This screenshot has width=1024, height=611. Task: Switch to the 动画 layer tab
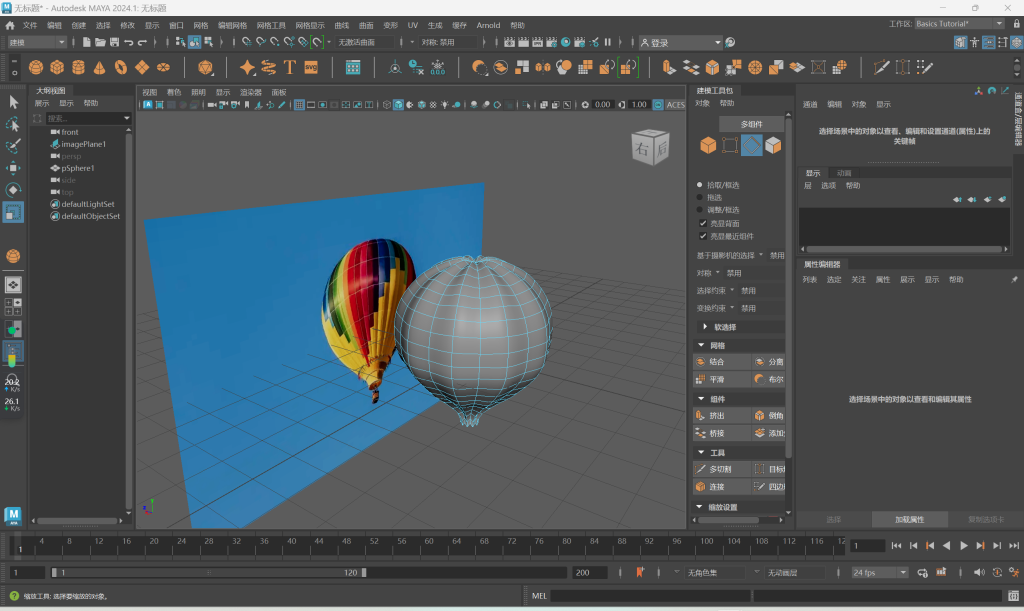tap(844, 173)
